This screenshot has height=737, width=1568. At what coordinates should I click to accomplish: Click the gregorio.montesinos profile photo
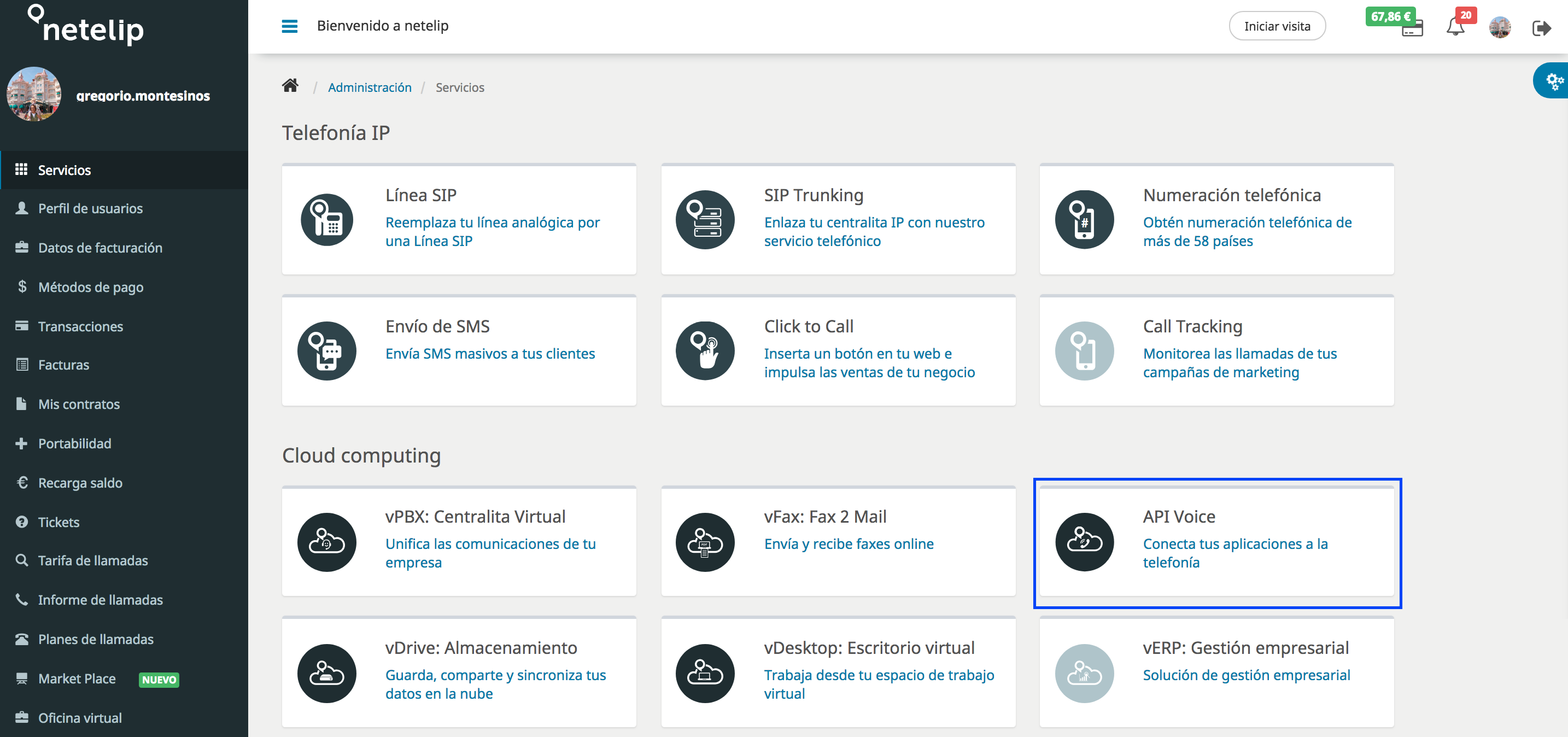[x=33, y=93]
